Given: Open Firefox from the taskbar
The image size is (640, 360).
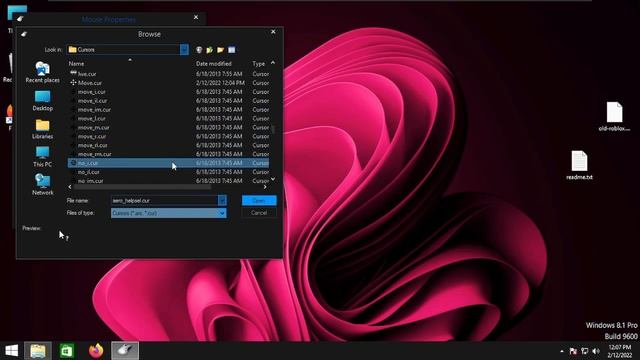Looking at the screenshot, I should [96, 351].
